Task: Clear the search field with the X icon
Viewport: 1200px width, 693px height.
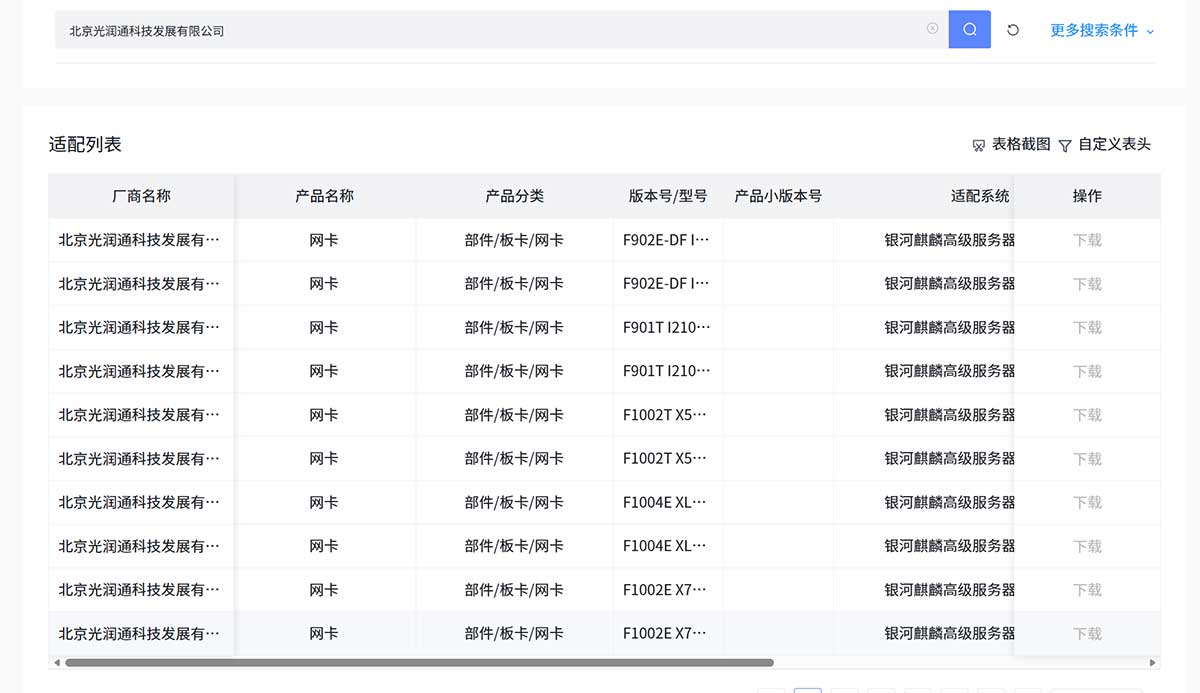Action: tap(932, 29)
